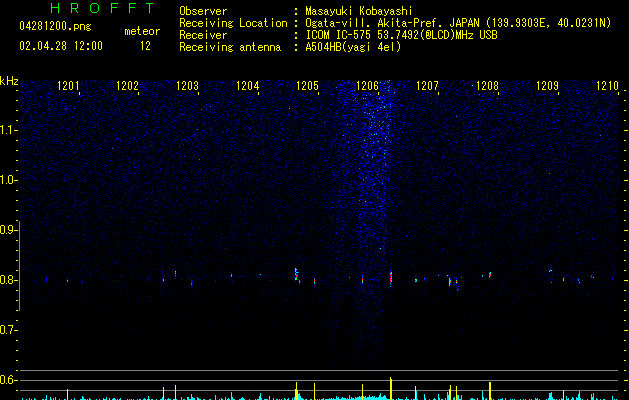Click the Receiver label
This screenshot has height=400, width=629.
[203, 35]
